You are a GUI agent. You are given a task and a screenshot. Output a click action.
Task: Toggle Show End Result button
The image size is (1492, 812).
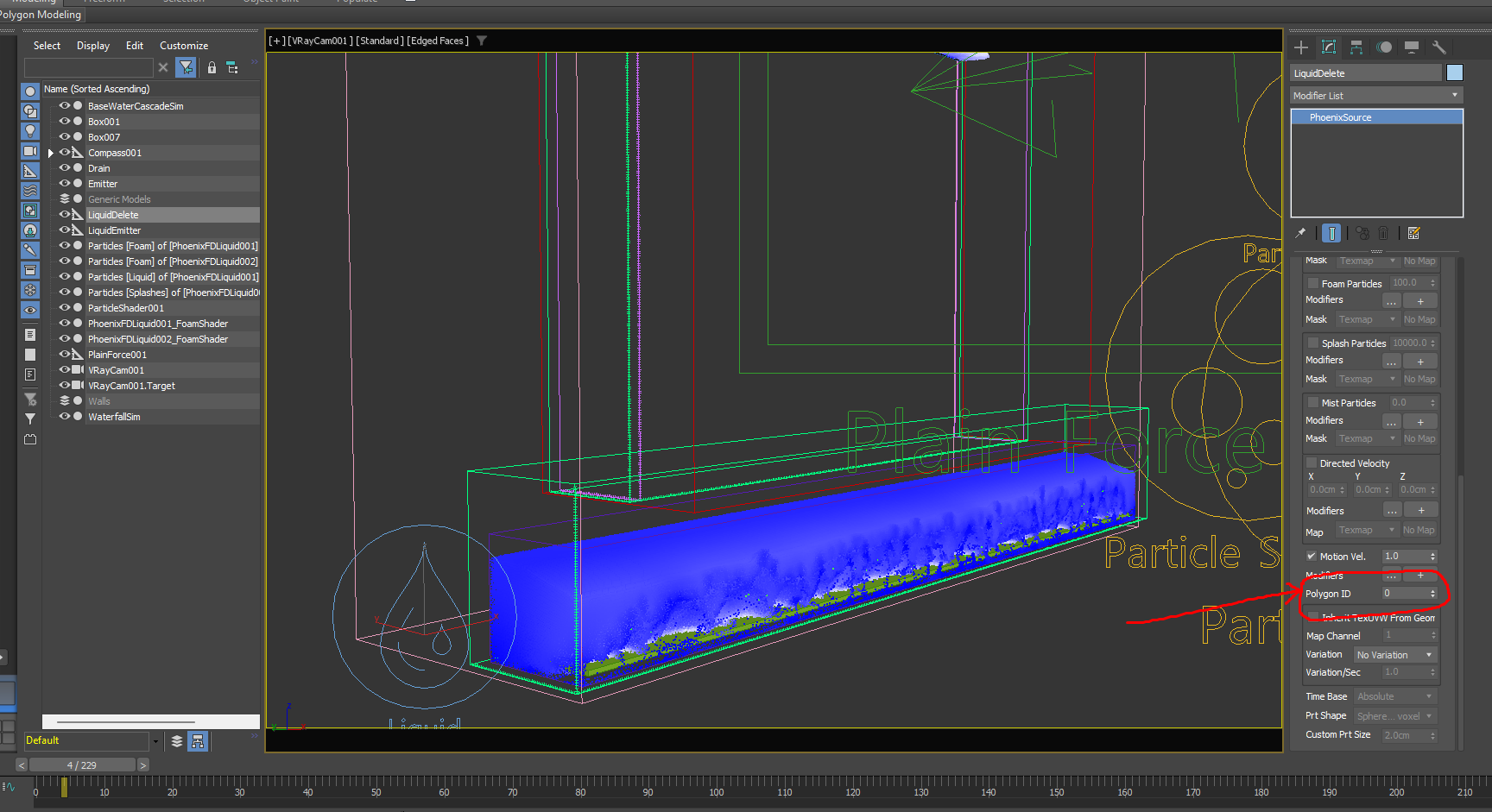1331,233
